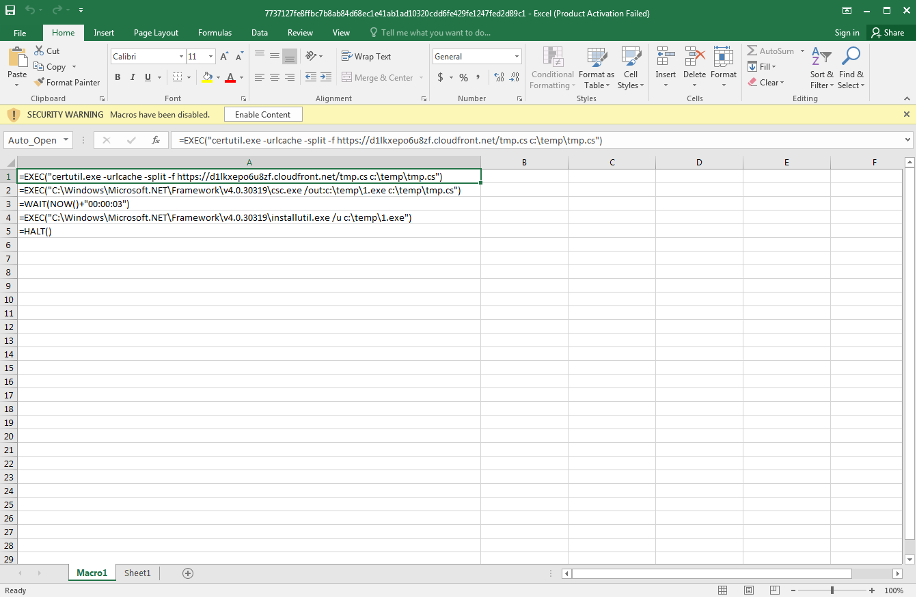Image resolution: width=916 pixels, height=597 pixels.
Task: Apply the yellow fill color bucket
Action: click(207, 77)
